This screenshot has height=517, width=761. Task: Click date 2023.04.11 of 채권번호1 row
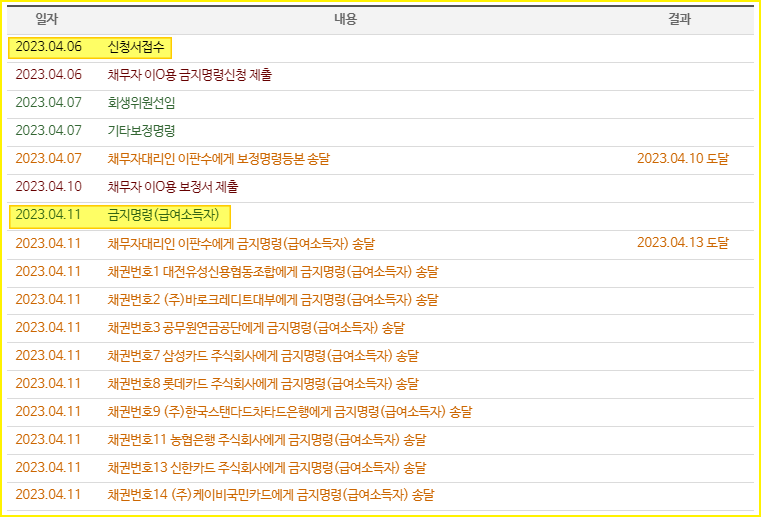coord(48,271)
